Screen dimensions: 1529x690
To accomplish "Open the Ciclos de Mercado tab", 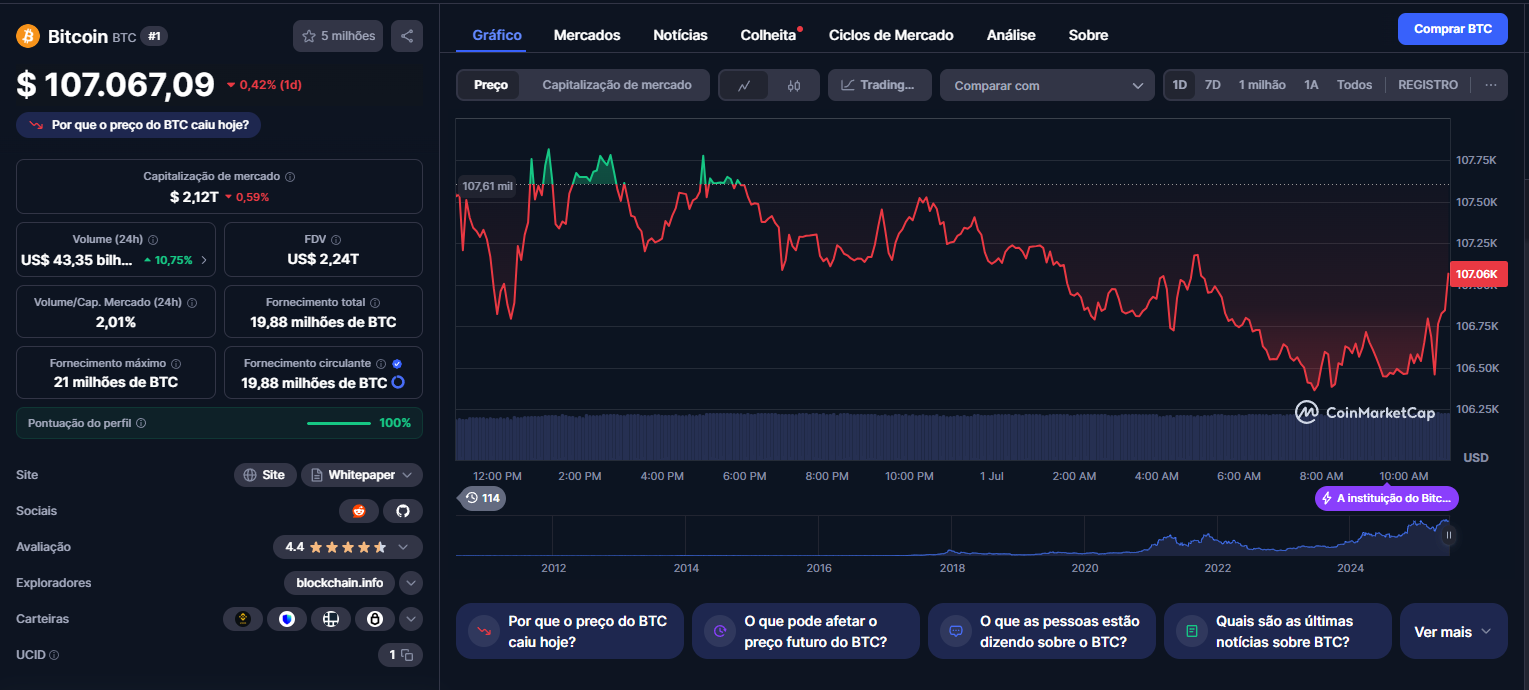I will (891, 35).
